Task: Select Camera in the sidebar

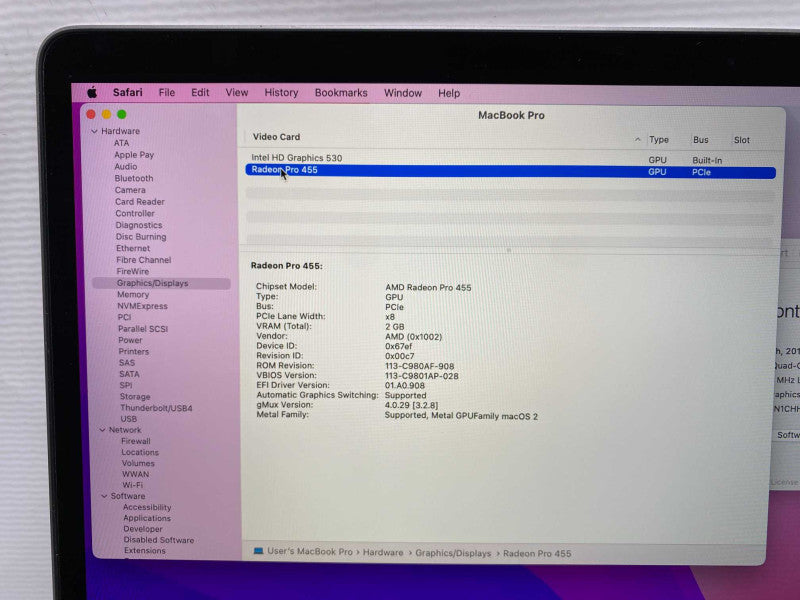Action: click(130, 190)
